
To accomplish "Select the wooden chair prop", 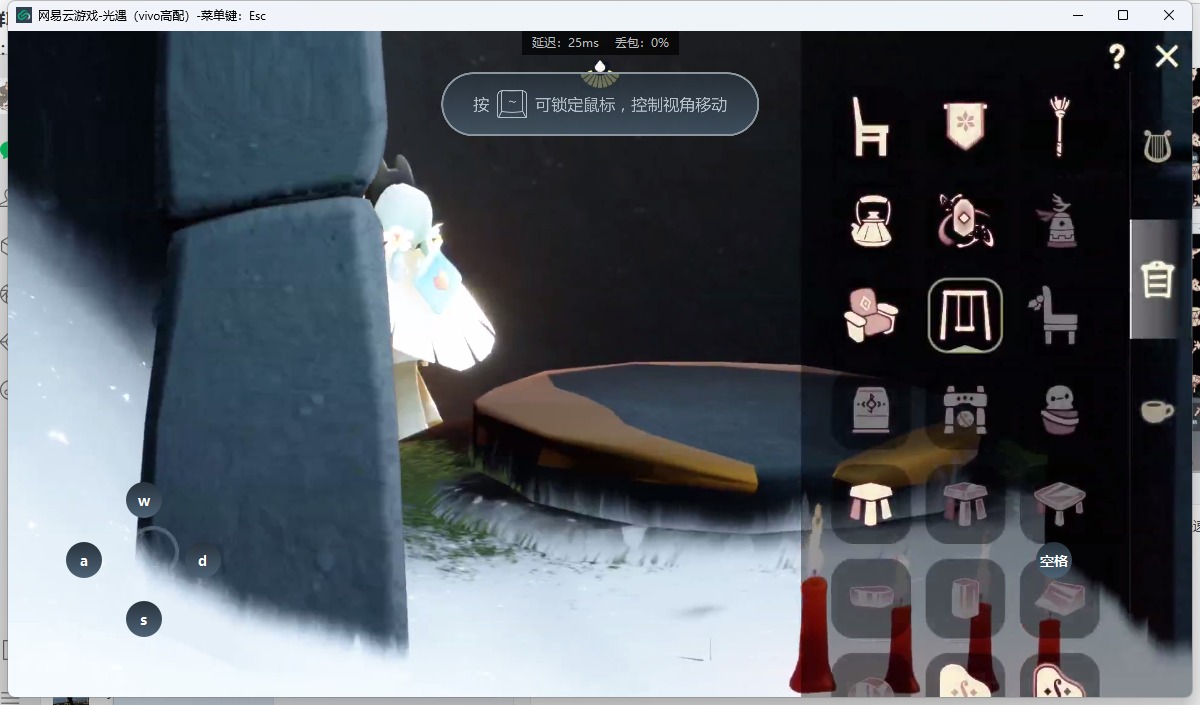I will 870,127.
